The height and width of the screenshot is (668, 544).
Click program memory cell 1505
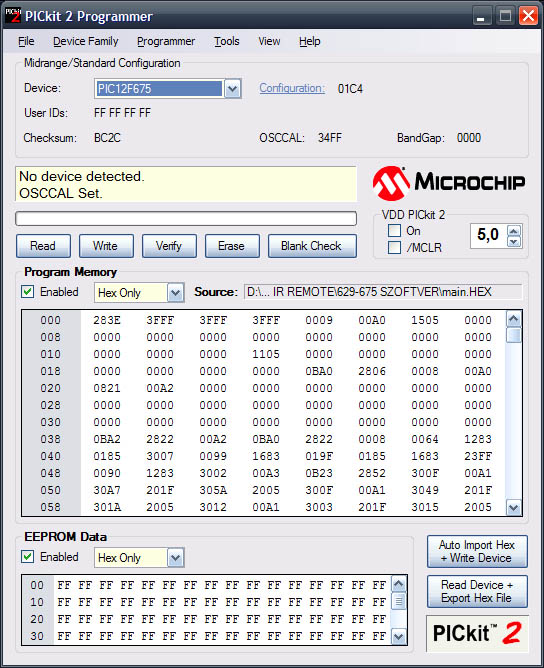pyautogui.click(x=425, y=320)
